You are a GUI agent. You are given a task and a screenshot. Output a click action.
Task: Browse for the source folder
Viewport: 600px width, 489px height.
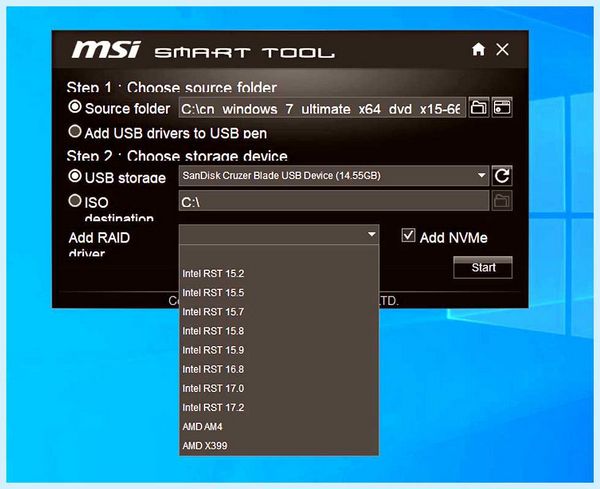(479, 108)
